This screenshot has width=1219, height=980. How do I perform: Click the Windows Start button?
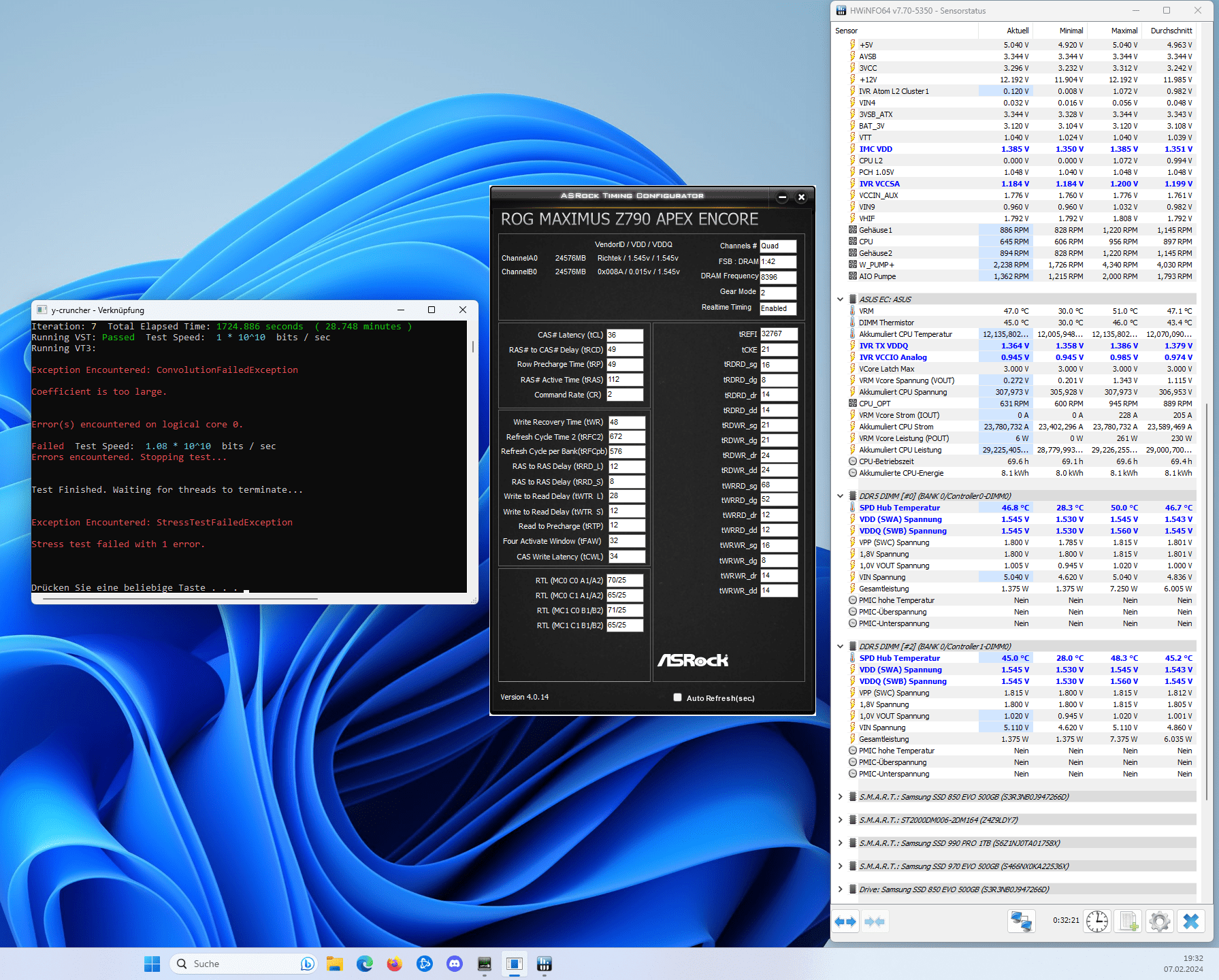pyautogui.click(x=152, y=964)
